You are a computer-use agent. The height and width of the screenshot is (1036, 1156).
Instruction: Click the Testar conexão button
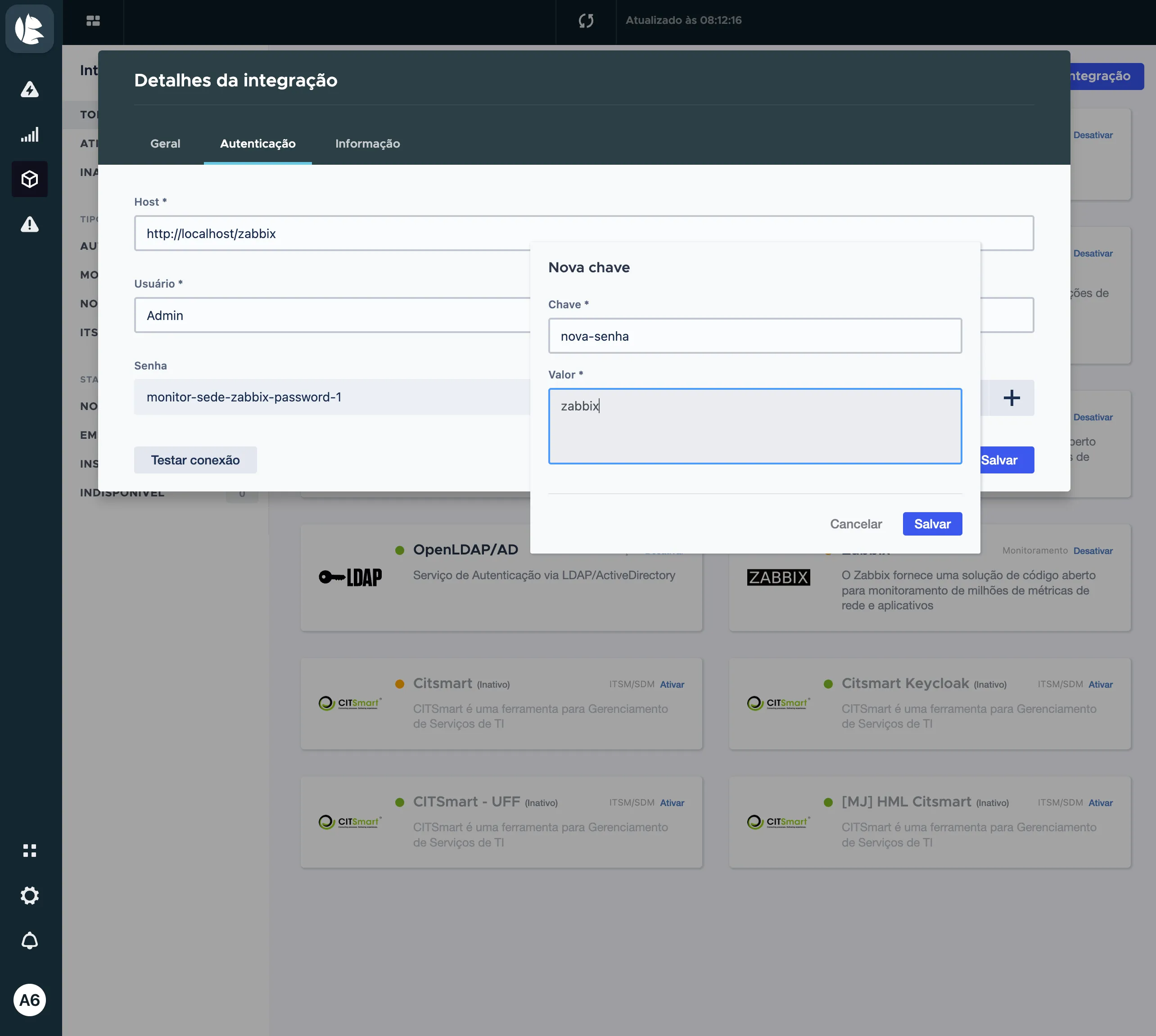195,460
